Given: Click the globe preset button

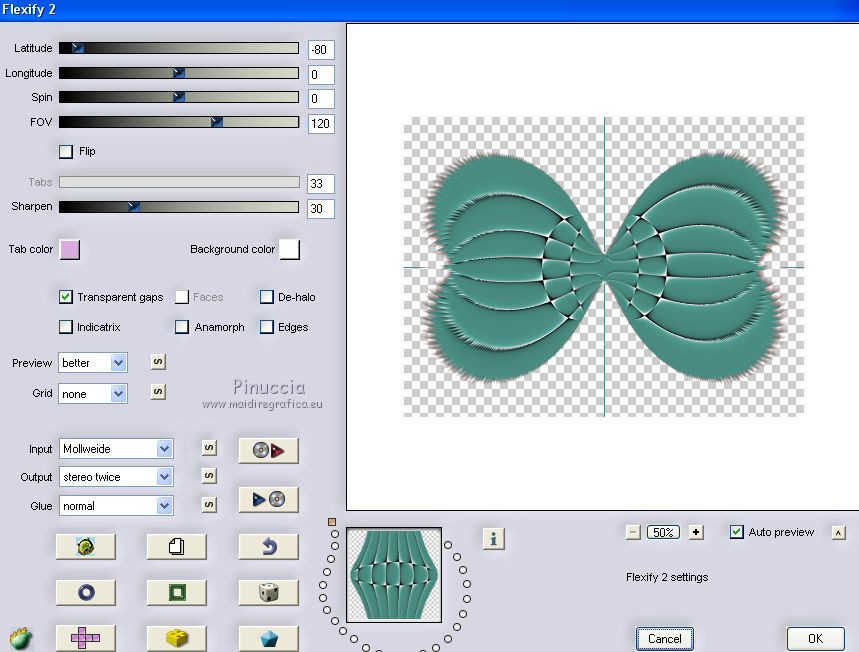Looking at the screenshot, I should pyautogui.click(x=86, y=546).
